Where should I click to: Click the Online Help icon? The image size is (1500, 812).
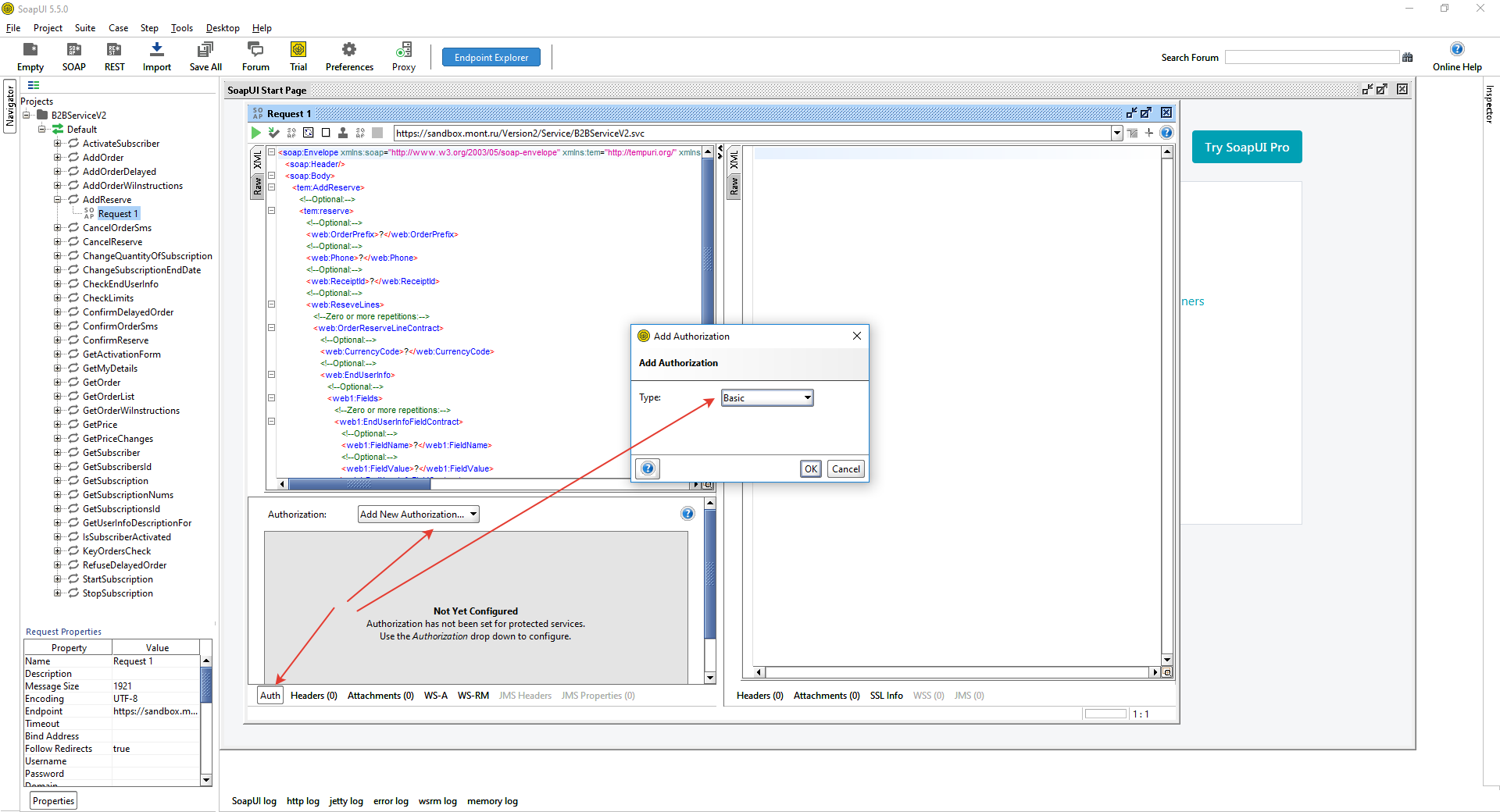tap(1456, 50)
